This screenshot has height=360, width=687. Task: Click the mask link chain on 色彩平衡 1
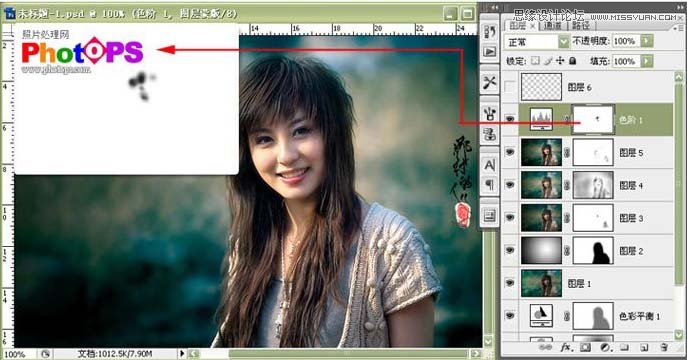coord(567,316)
